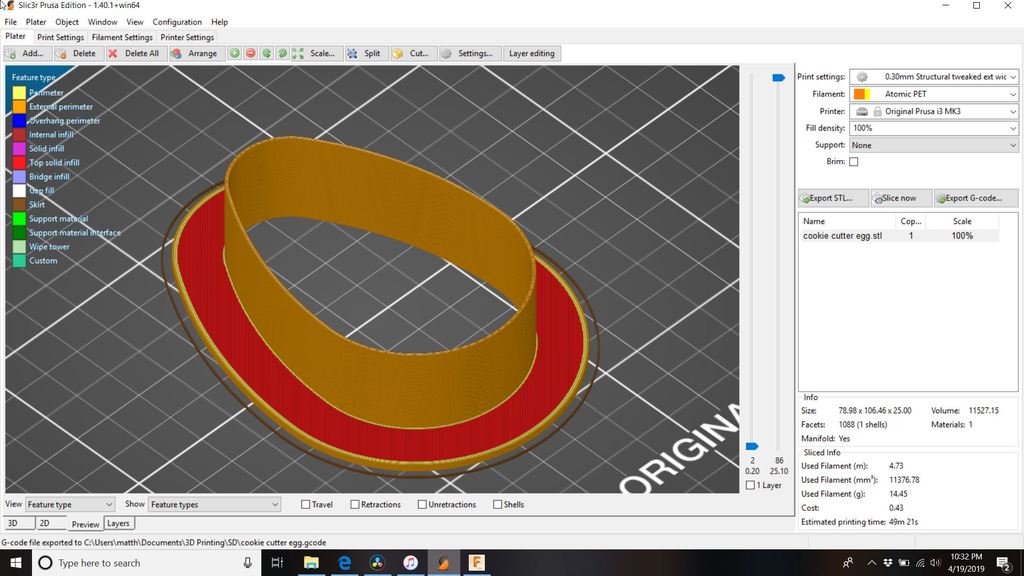
Task: Enable the Travel checkbox
Action: [305, 504]
